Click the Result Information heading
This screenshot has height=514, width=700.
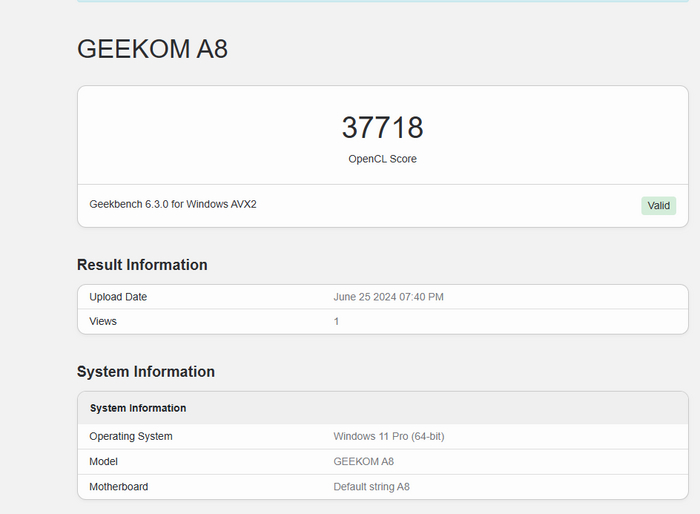pos(142,265)
